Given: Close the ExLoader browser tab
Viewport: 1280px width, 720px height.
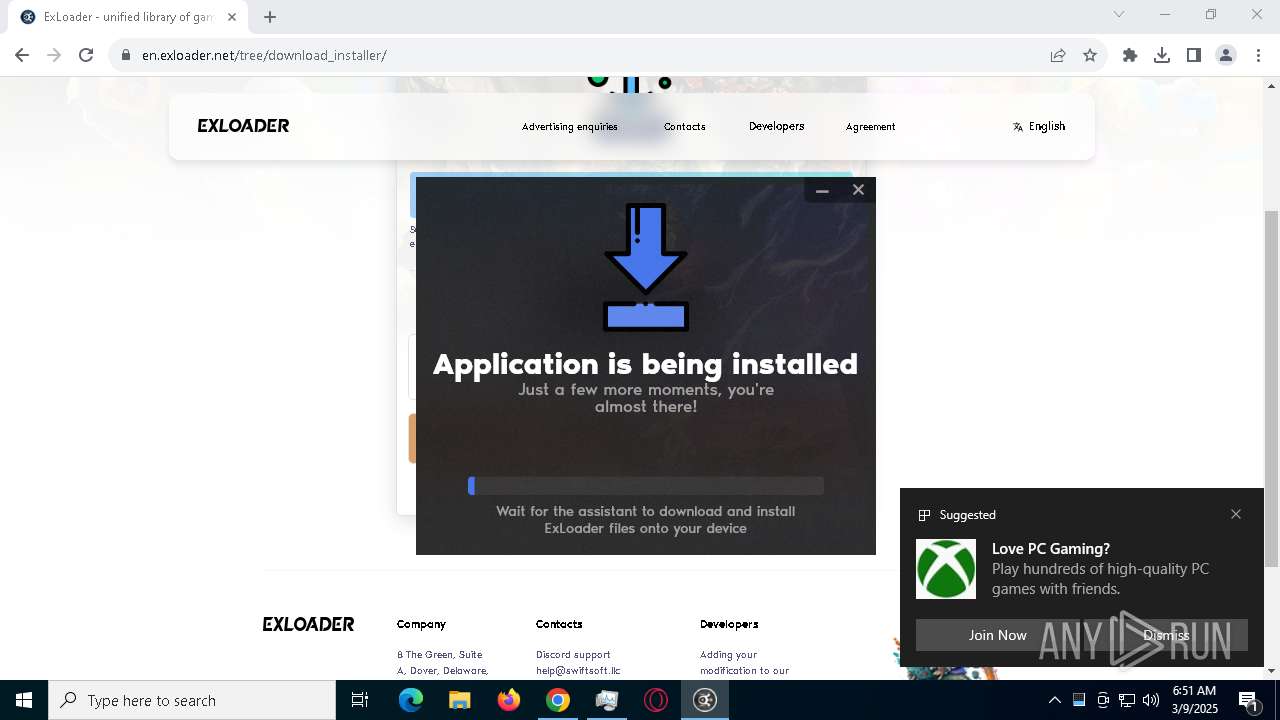Looking at the screenshot, I should click(x=232, y=17).
